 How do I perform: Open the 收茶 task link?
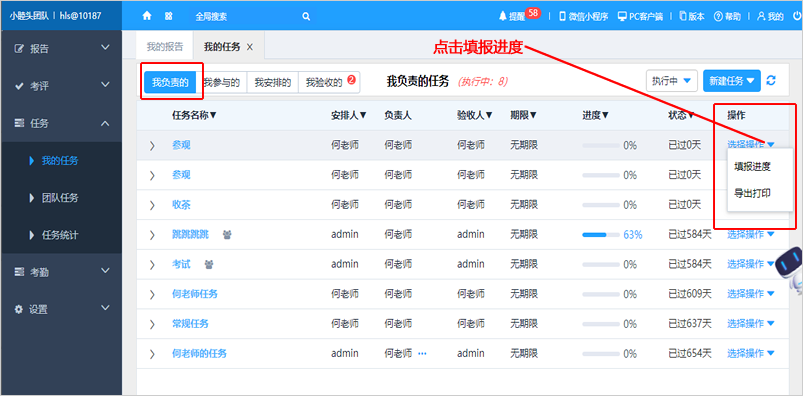point(181,205)
